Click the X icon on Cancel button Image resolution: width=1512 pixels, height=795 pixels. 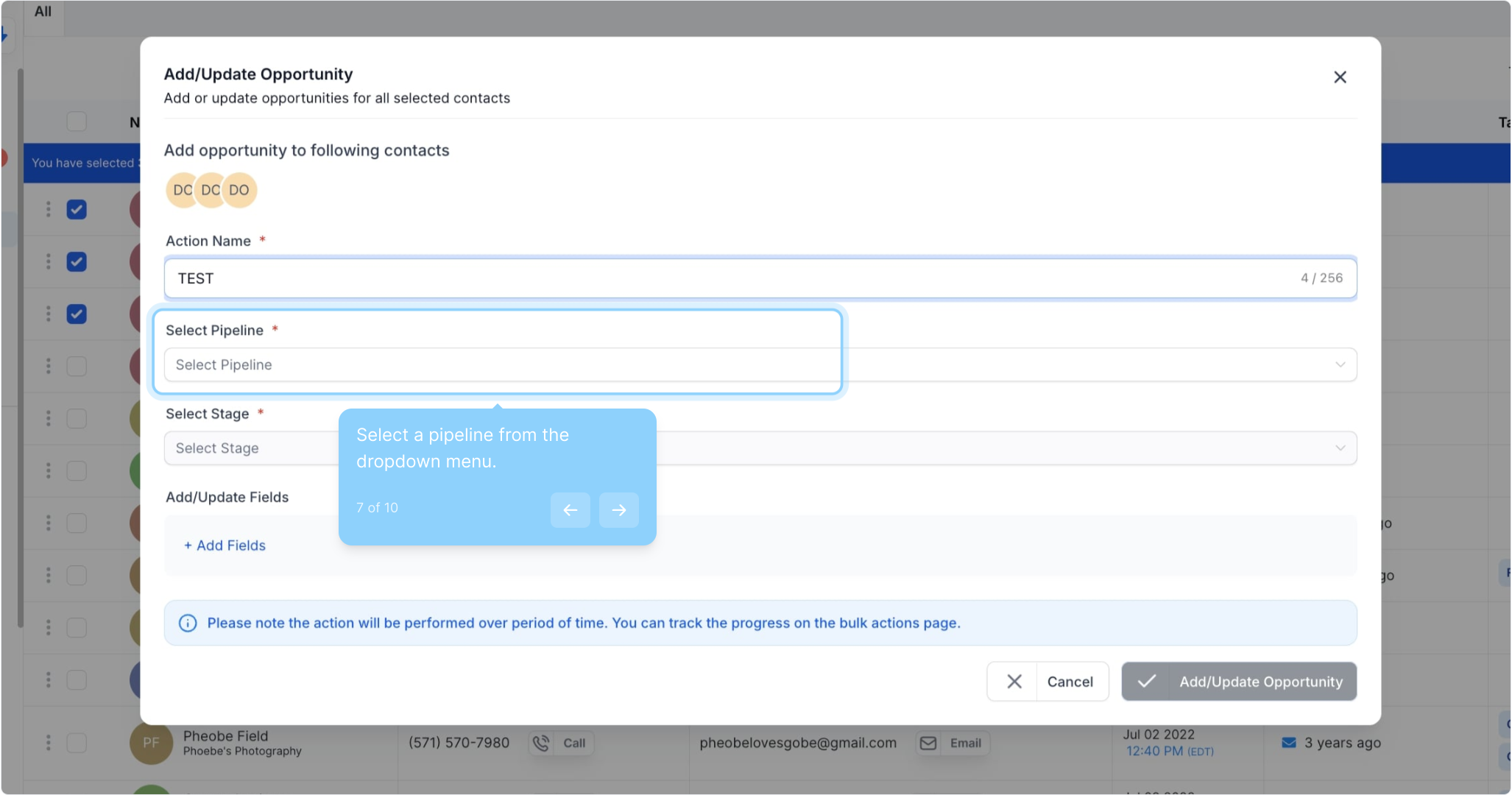pyautogui.click(x=1014, y=682)
